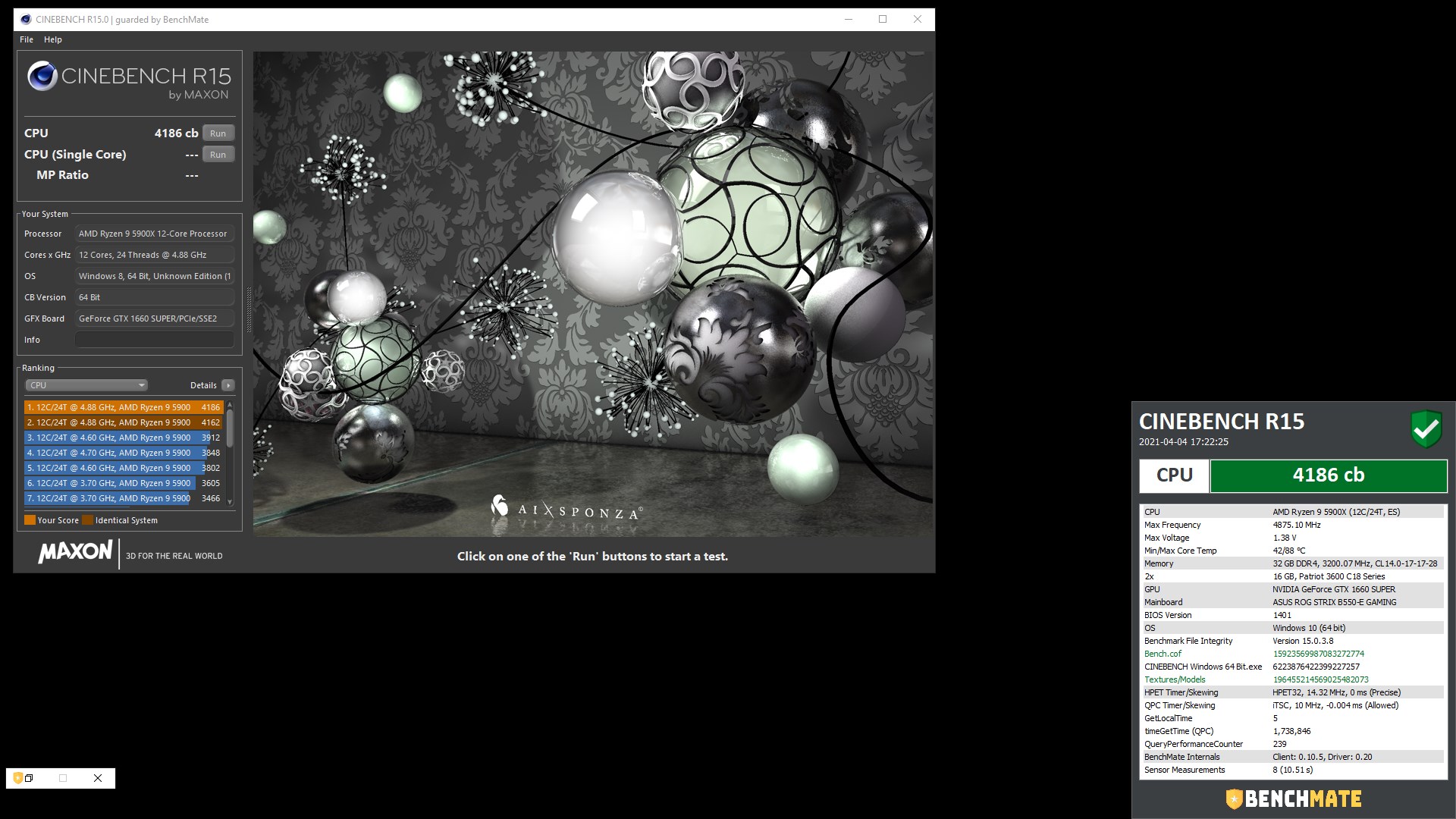Open the File menu
The image size is (1456, 819).
click(27, 39)
